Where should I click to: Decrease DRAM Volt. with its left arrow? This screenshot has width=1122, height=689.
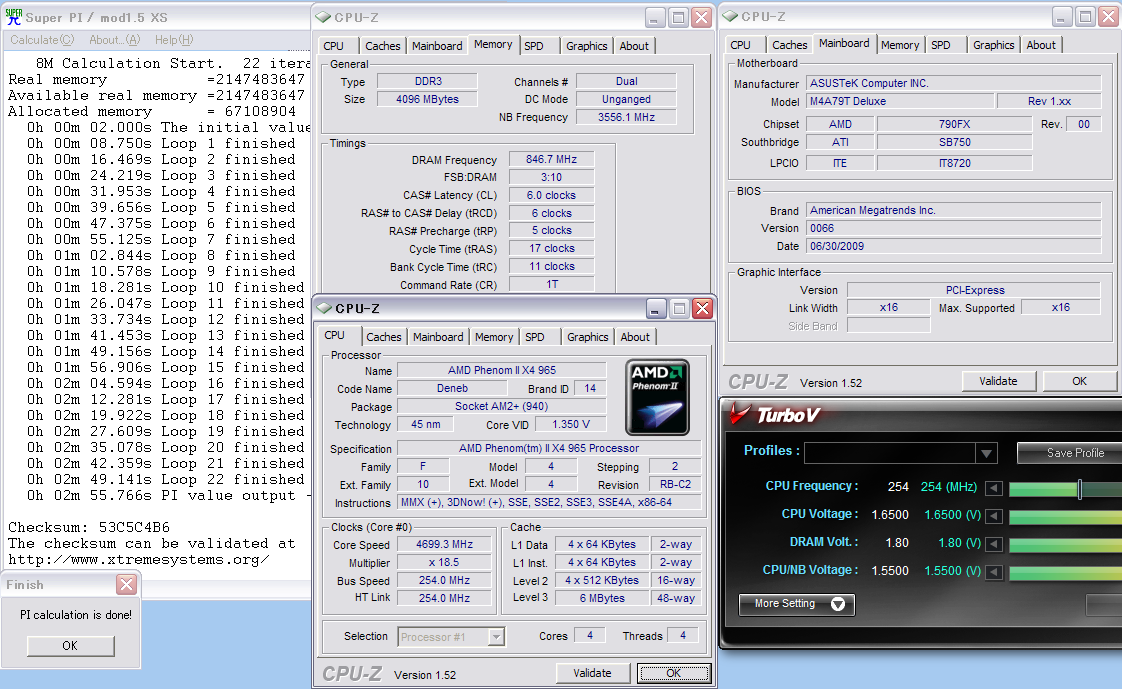(993, 544)
